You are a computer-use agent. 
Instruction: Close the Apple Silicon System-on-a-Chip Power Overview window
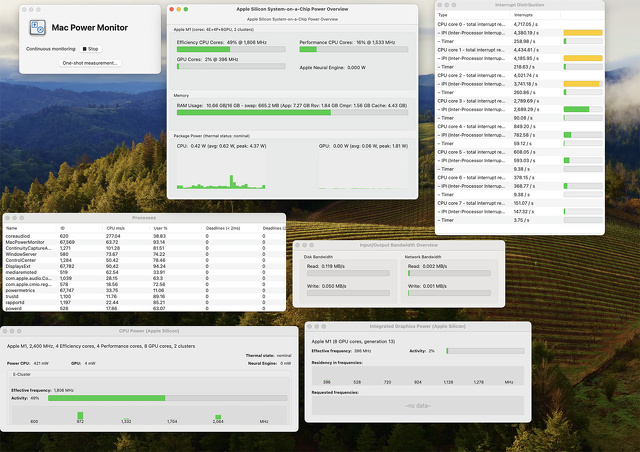click(x=172, y=9)
